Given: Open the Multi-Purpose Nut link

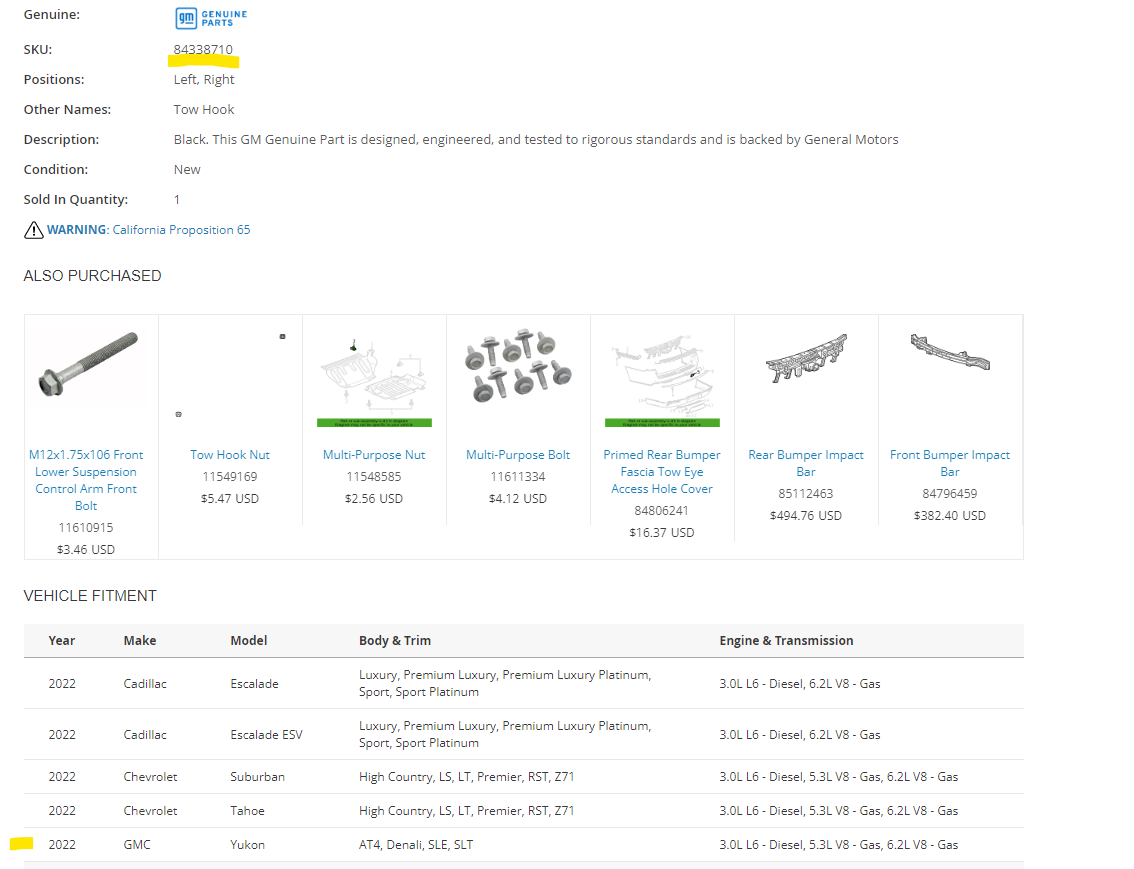Looking at the screenshot, I should pyautogui.click(x=374, y=455).
